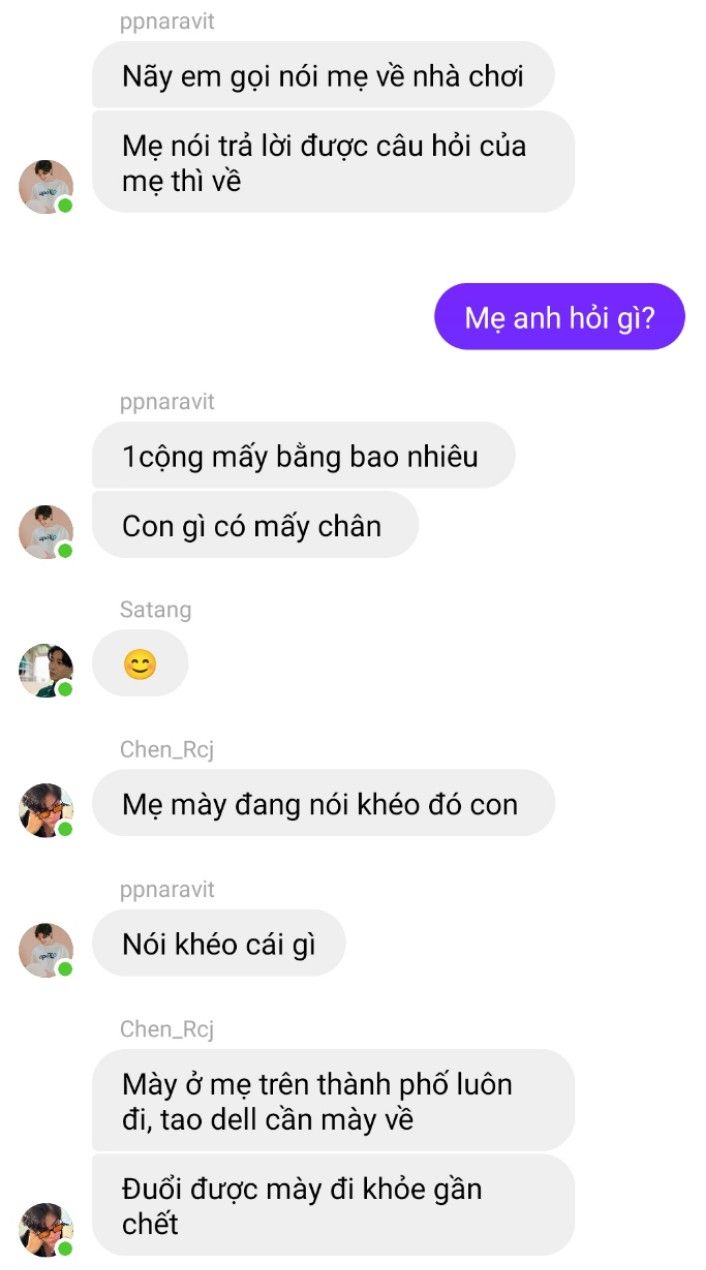Select message 'Nãy em gọi nói mẹ về nhà chơi'
The width and height of the screenshot is (706, 1270).
click(323, 75)
